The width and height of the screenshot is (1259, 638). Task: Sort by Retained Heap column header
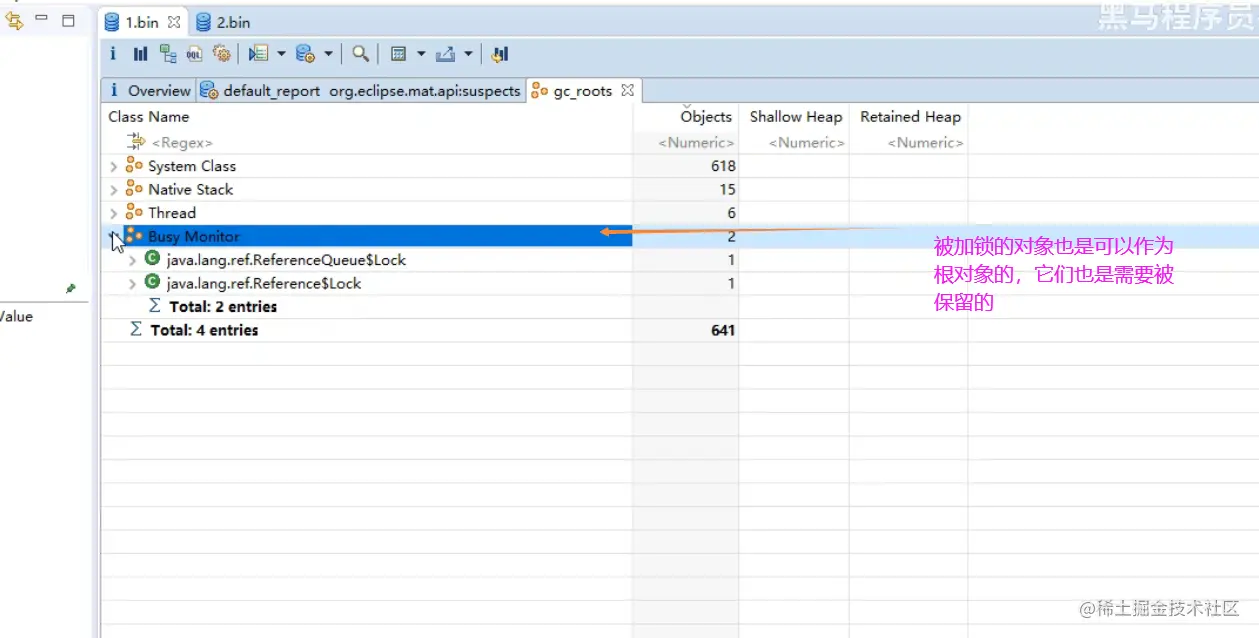point(909,117)
